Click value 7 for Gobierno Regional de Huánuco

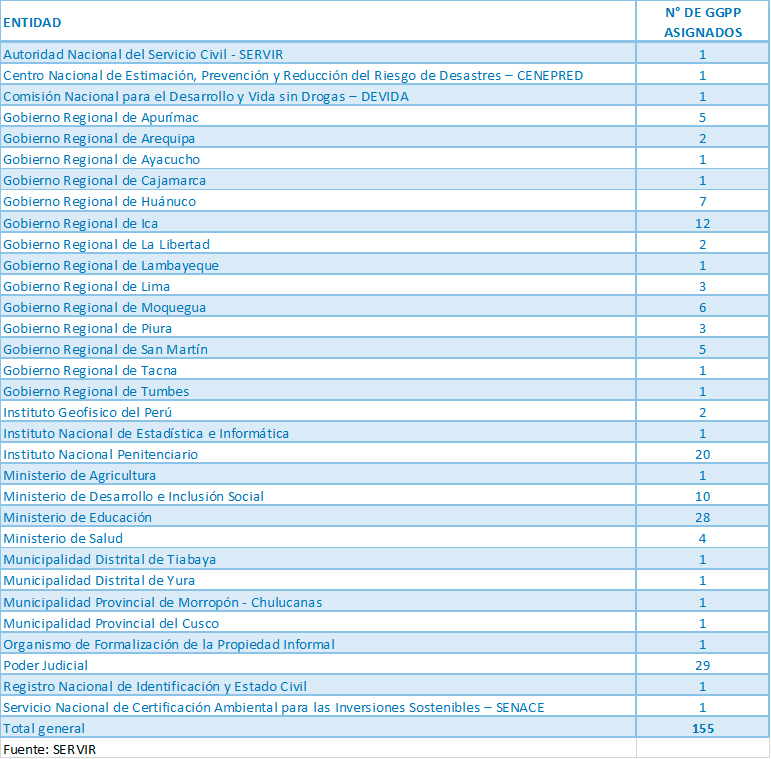pos(703,202)
